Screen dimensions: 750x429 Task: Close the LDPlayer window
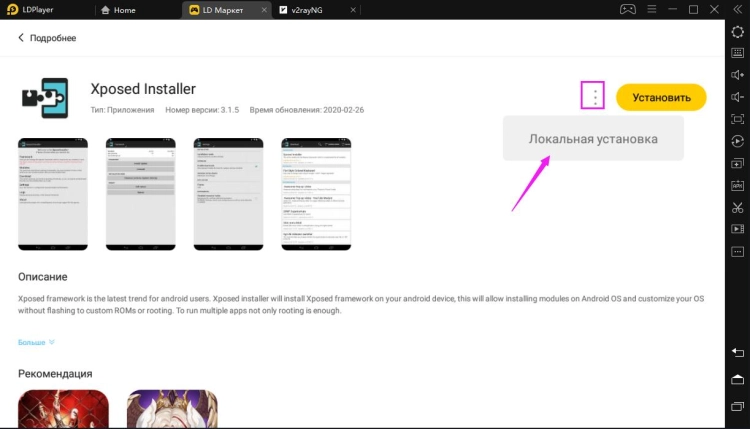[714, 9]
